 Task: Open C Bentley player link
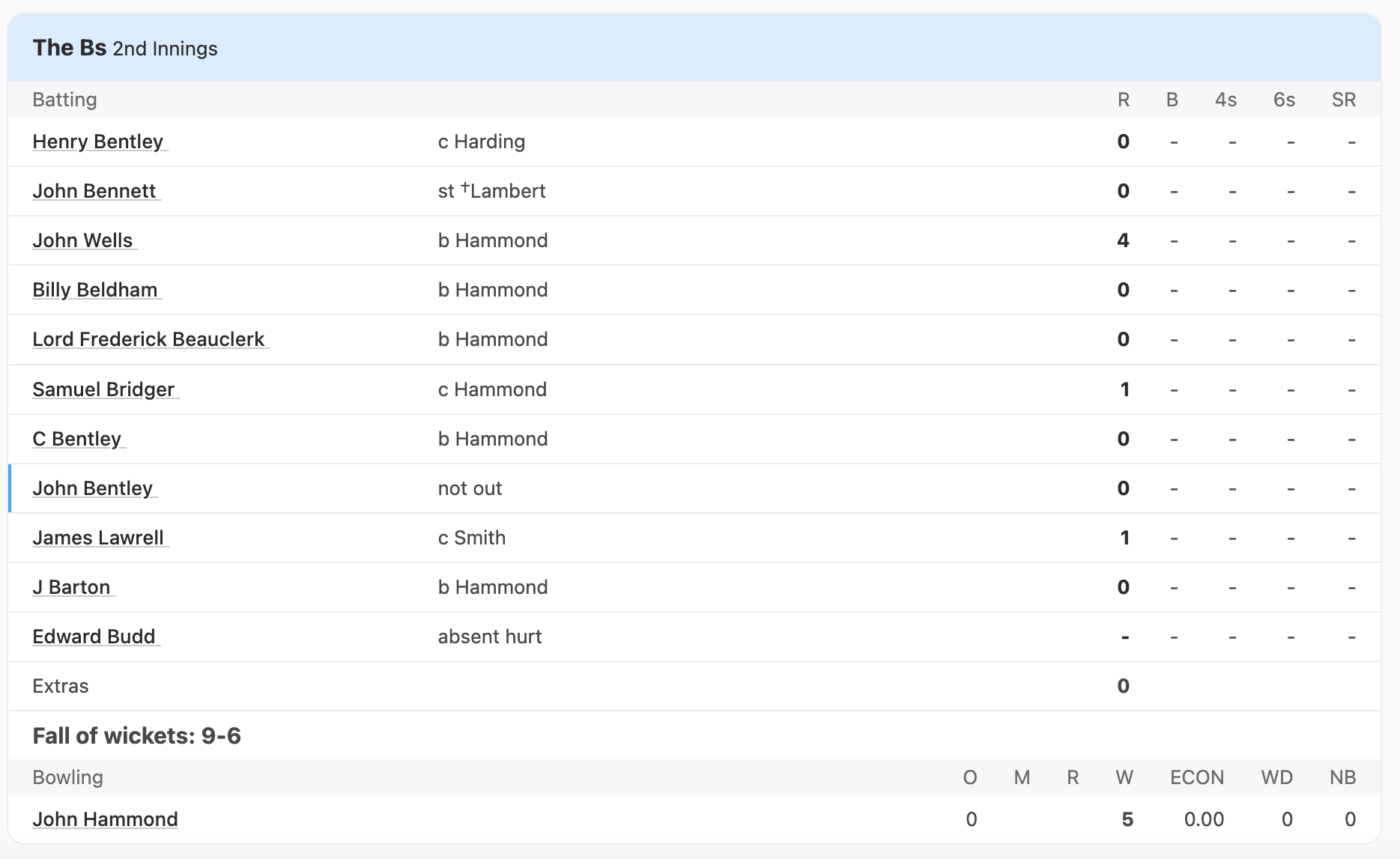[77, 439]
